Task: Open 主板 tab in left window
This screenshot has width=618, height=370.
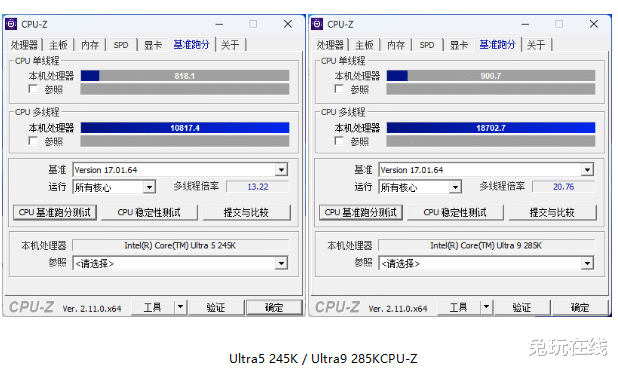Action: pos(58,45)
